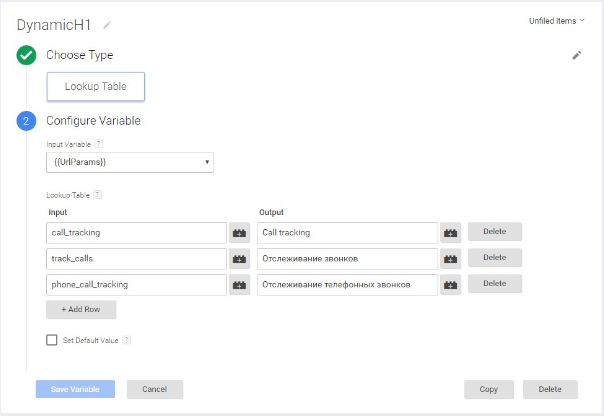The height and width of the screenshot is (417, 604).
Task: Open variable picker for Отслеживание телефонных звонков output
Action: pos(451,284)
